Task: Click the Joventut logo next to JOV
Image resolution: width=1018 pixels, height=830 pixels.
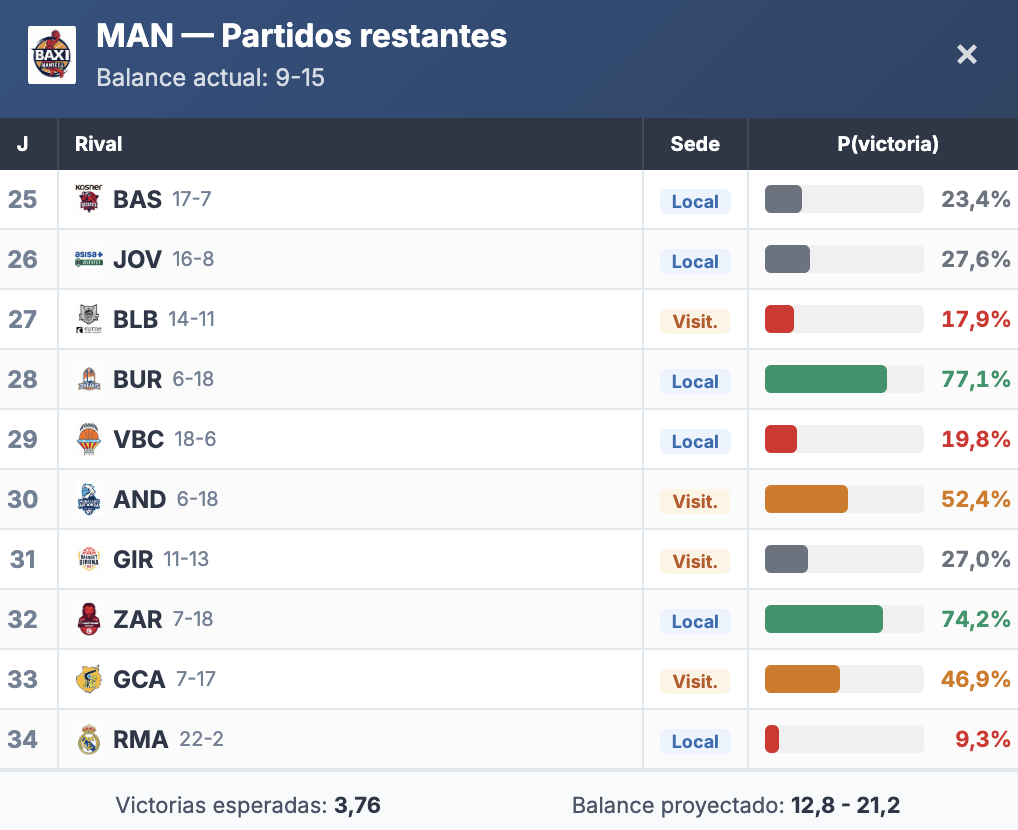Action: click(89, 259)
